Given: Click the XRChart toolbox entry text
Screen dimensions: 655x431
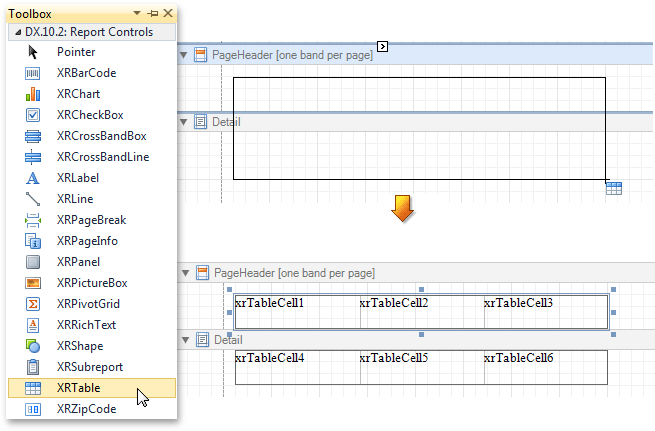Looking at the screenshot, I should click(79, 94).
